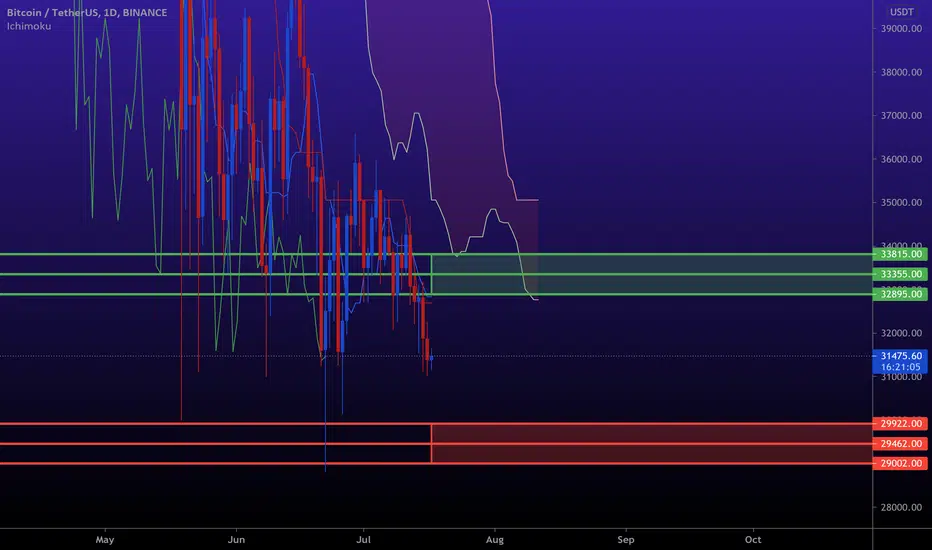The image size is (932, 550).
Task: Click the 37000.00 price axis value
Action: click(901, 115)
